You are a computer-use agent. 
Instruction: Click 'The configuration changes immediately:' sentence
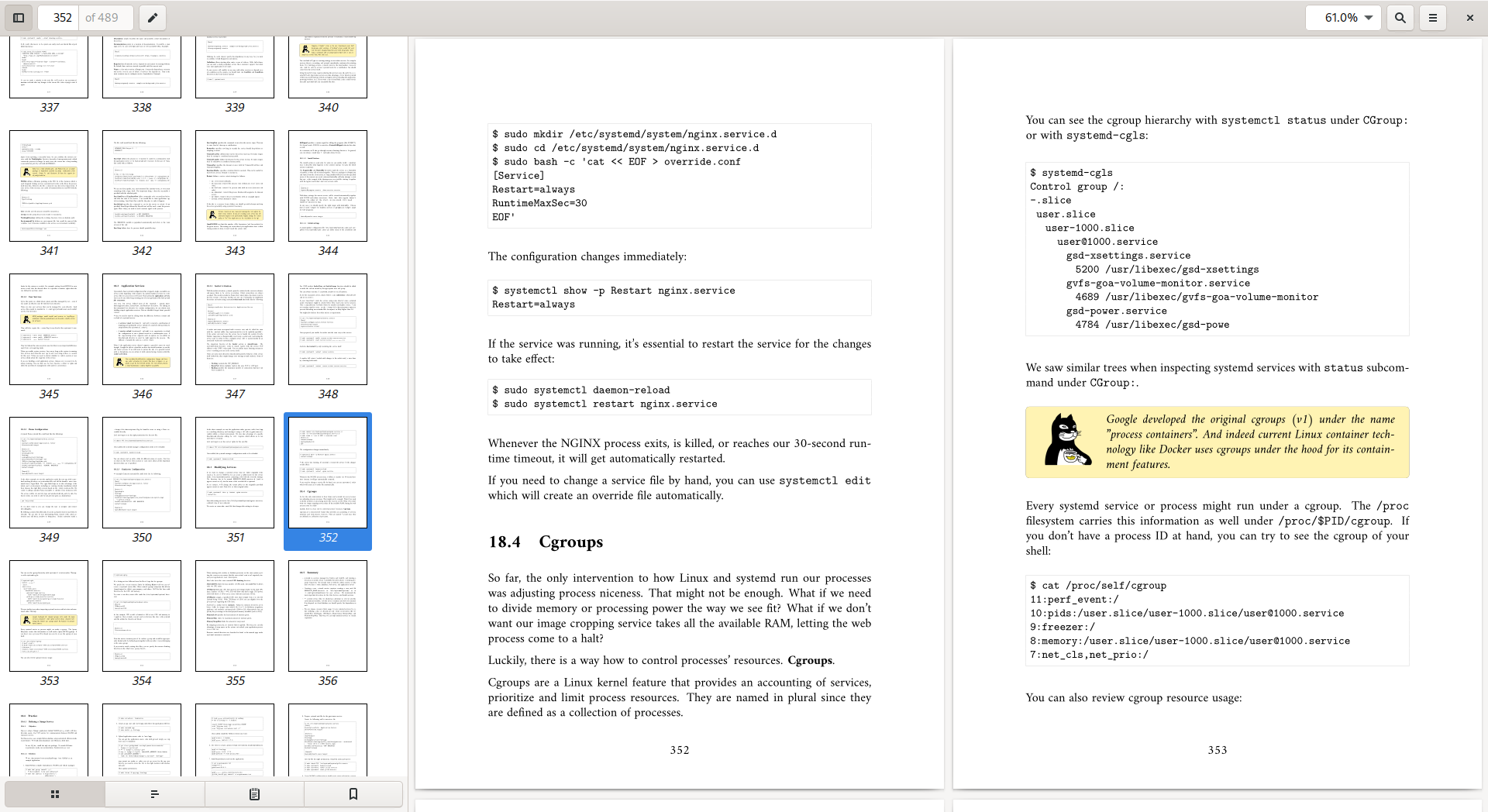tap(587, 256)
